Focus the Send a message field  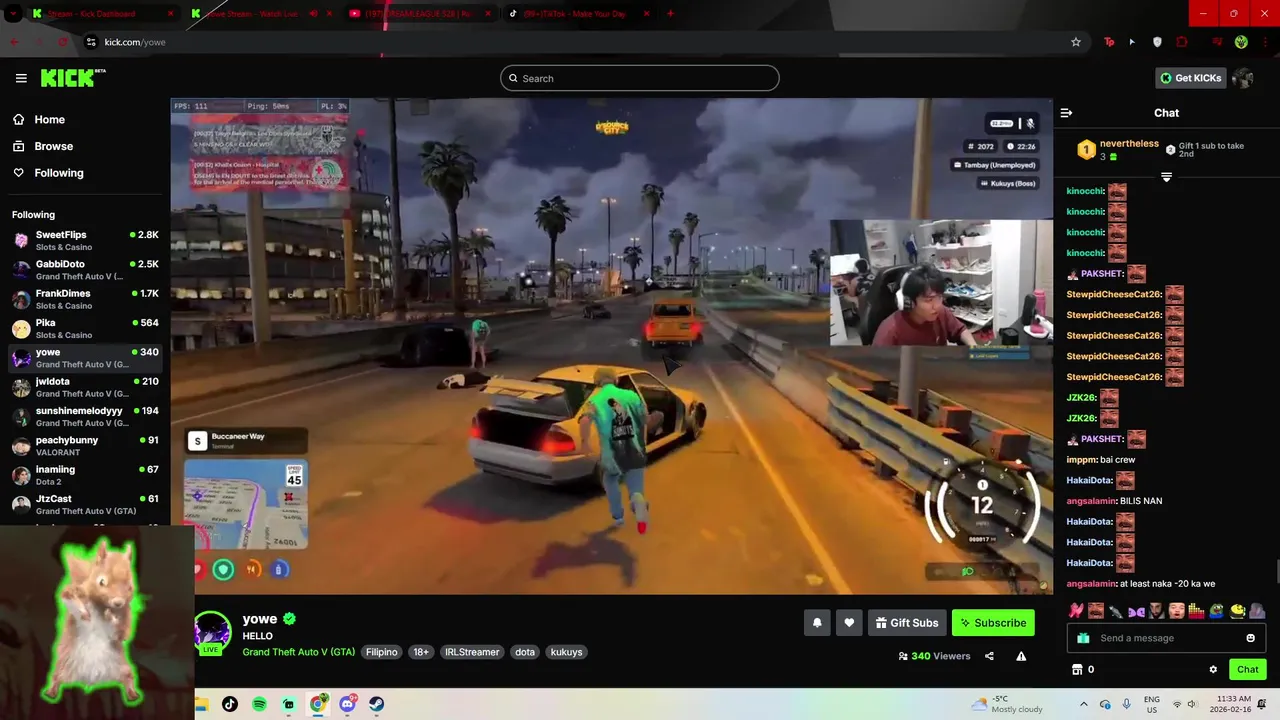coord(1168,638)
